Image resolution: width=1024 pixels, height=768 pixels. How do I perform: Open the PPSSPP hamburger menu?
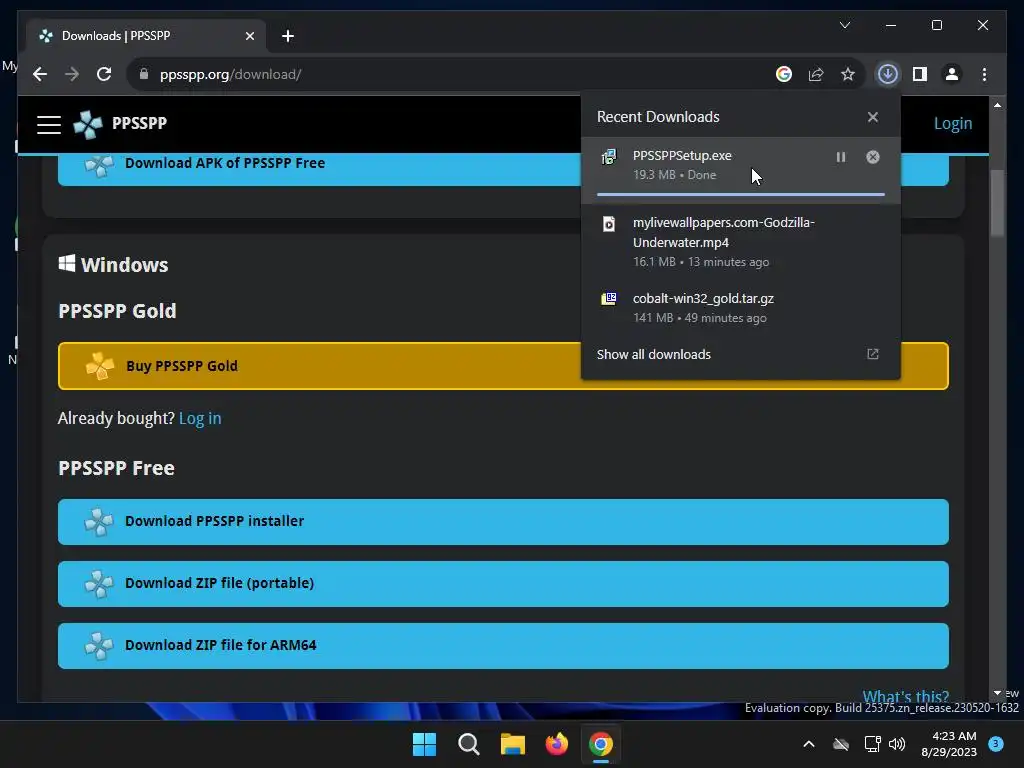[49, 124]
